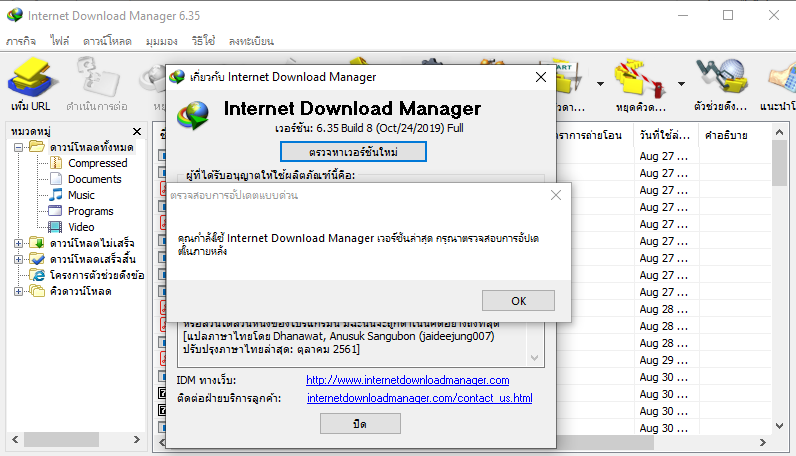Expand the ดาวน์โหลดไม่เสร็จ tree node
The height and width of the screenshot is (456, 796).
pyautogui.click(x=18, y=243)
